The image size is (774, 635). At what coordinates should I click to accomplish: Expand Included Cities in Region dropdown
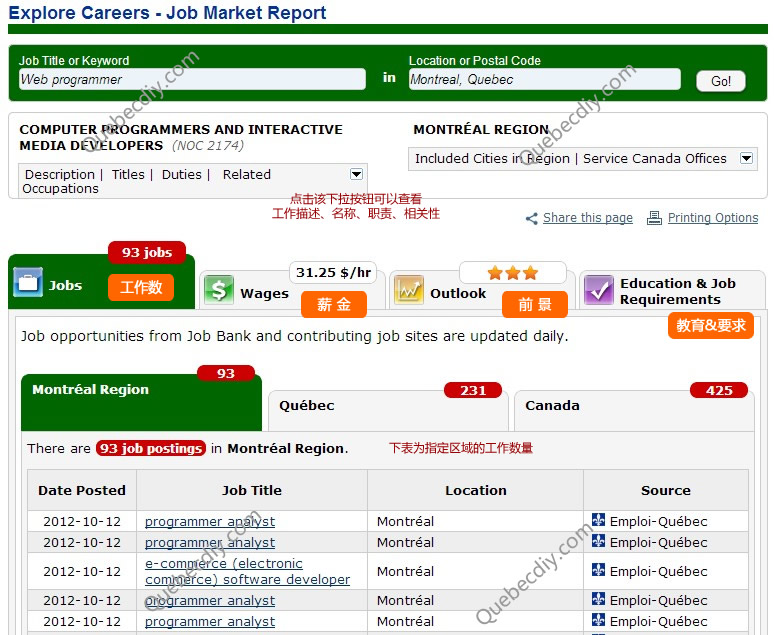click(x=746, y=158)
